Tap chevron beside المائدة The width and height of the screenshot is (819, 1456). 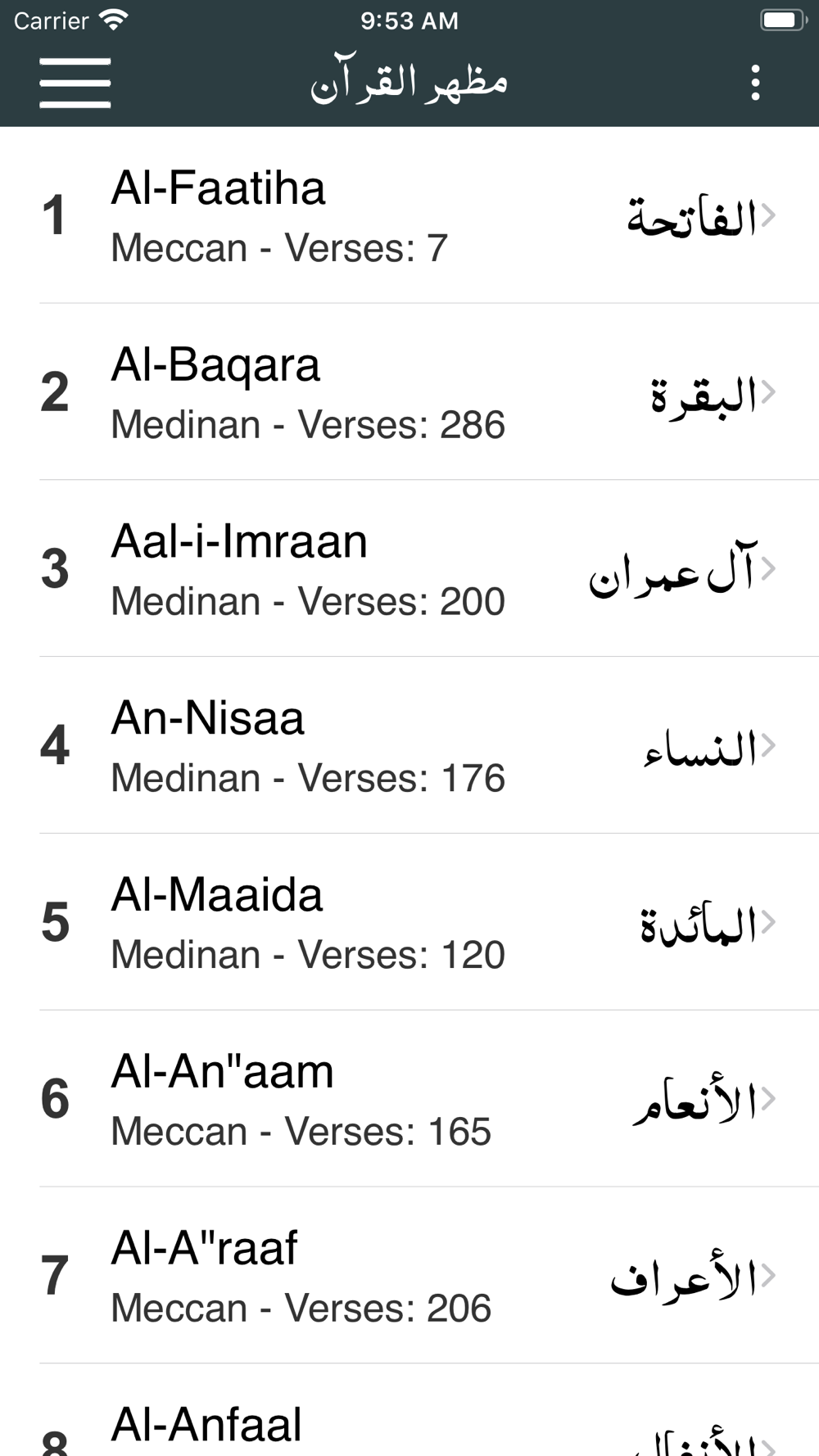click(x=767, y=922)
